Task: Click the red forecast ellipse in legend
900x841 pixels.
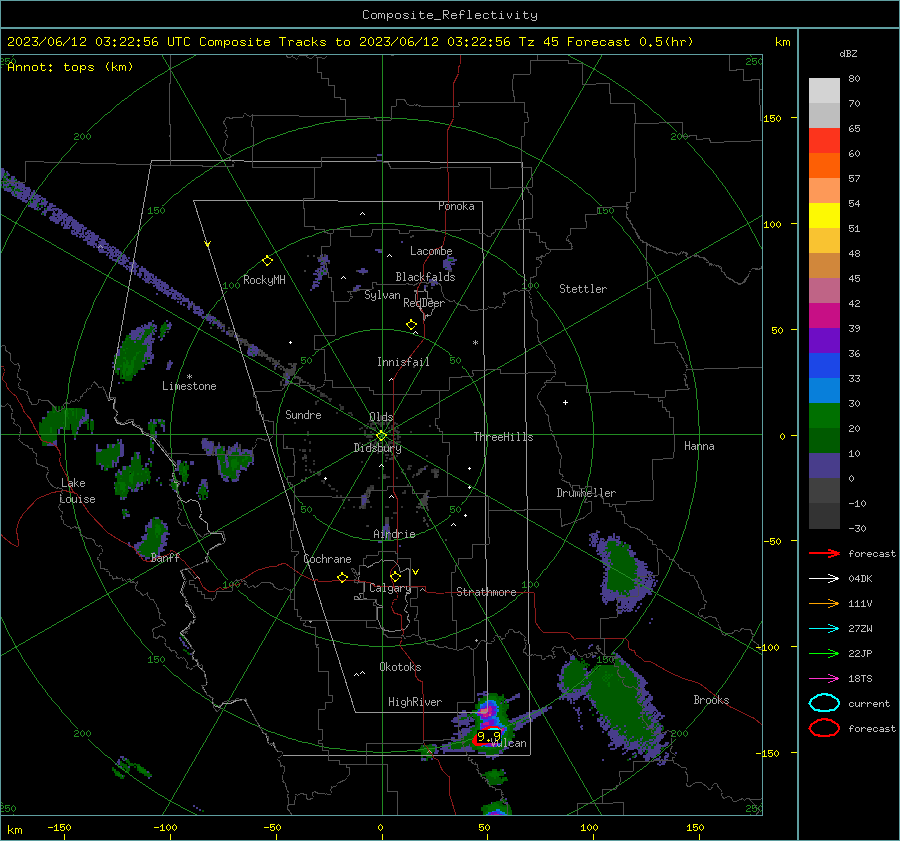Action: [x=824, y=728]
